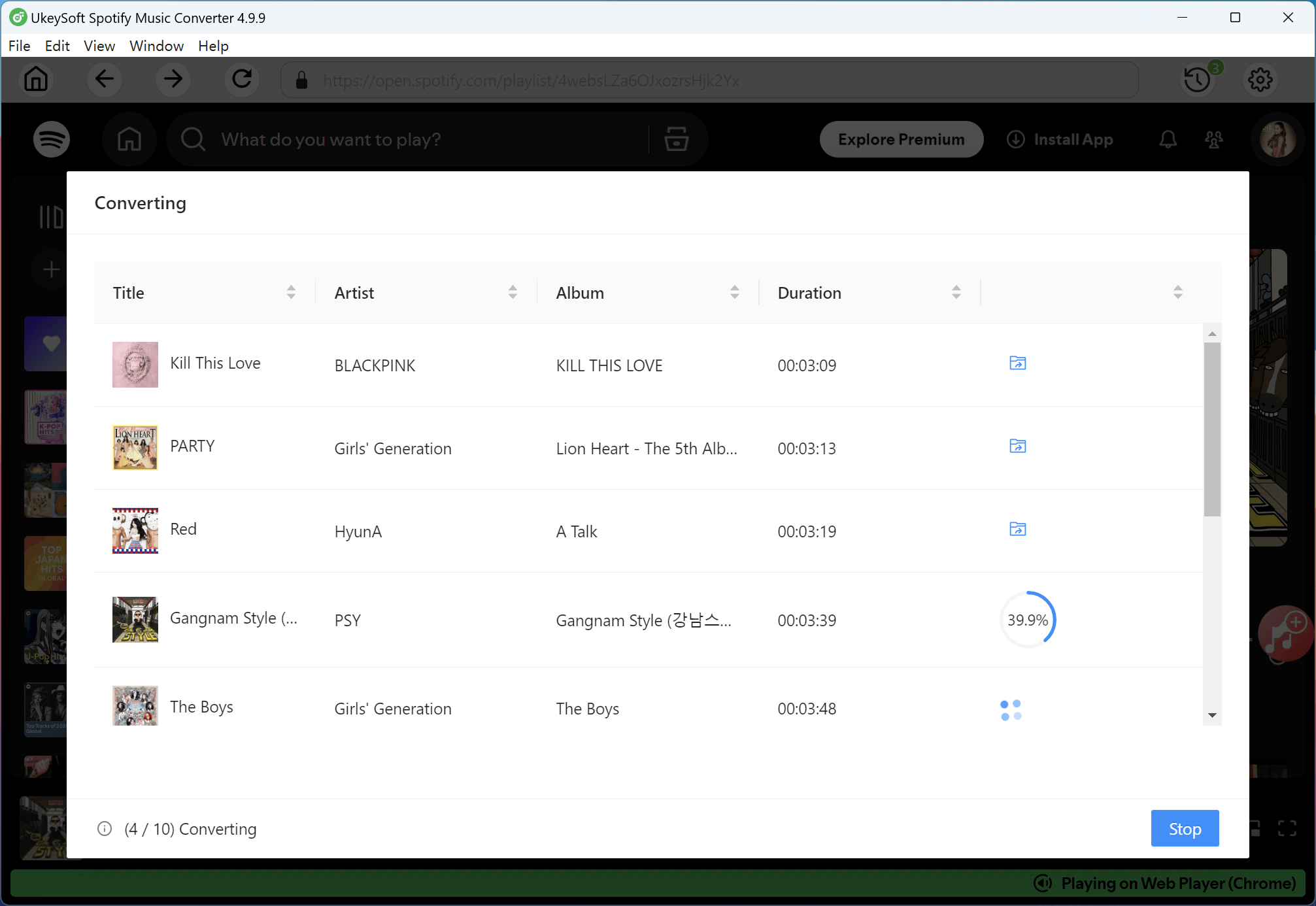The image size is (1316, 906).
Task: Click the info icon next to converting status
Action: click(105, 829)
